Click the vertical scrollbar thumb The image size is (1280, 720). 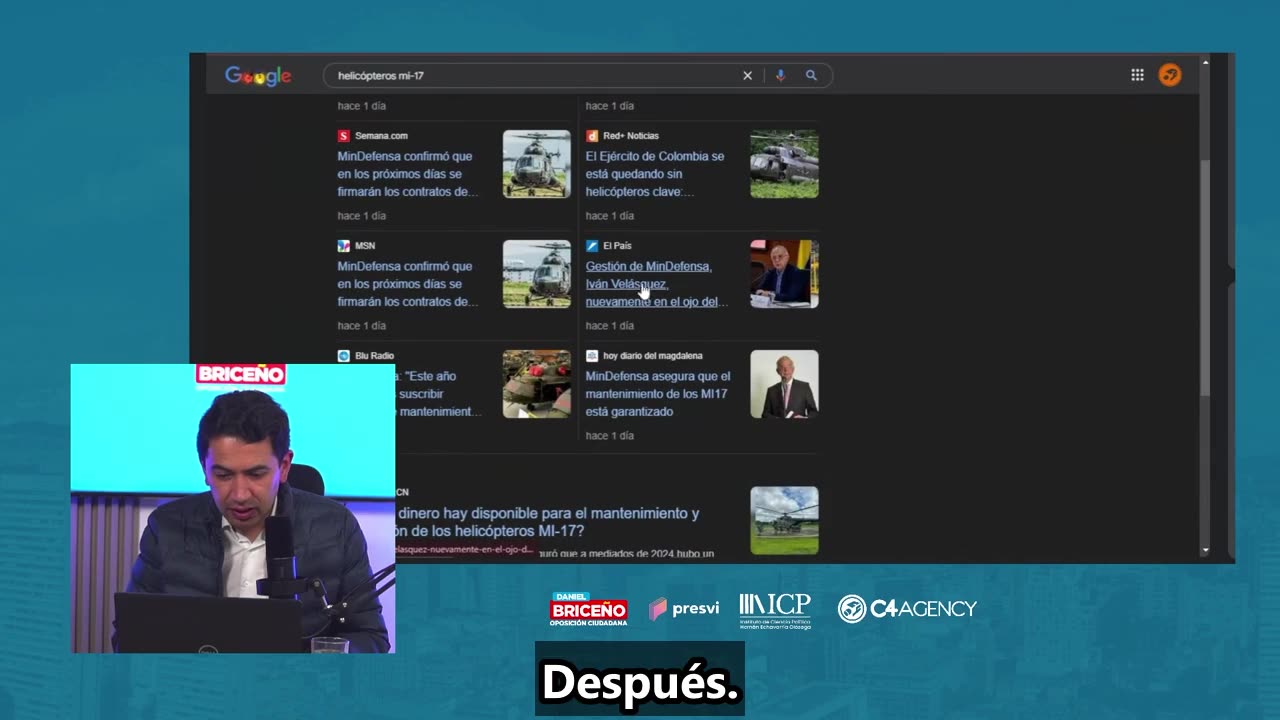coord(1205,277)
